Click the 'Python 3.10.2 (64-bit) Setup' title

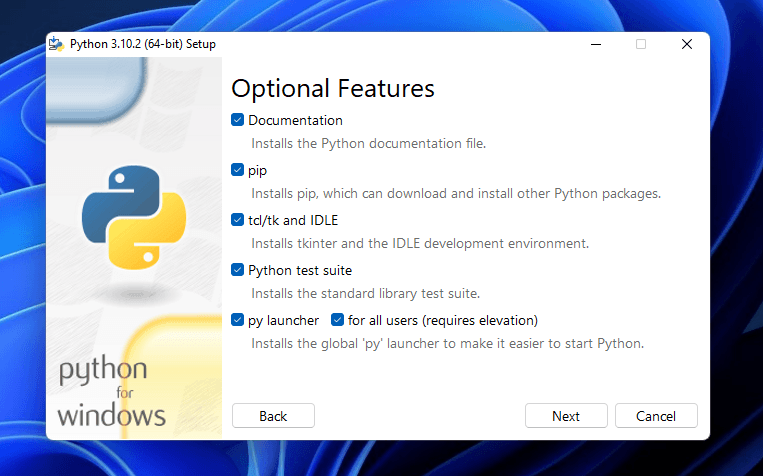point(143,44)
